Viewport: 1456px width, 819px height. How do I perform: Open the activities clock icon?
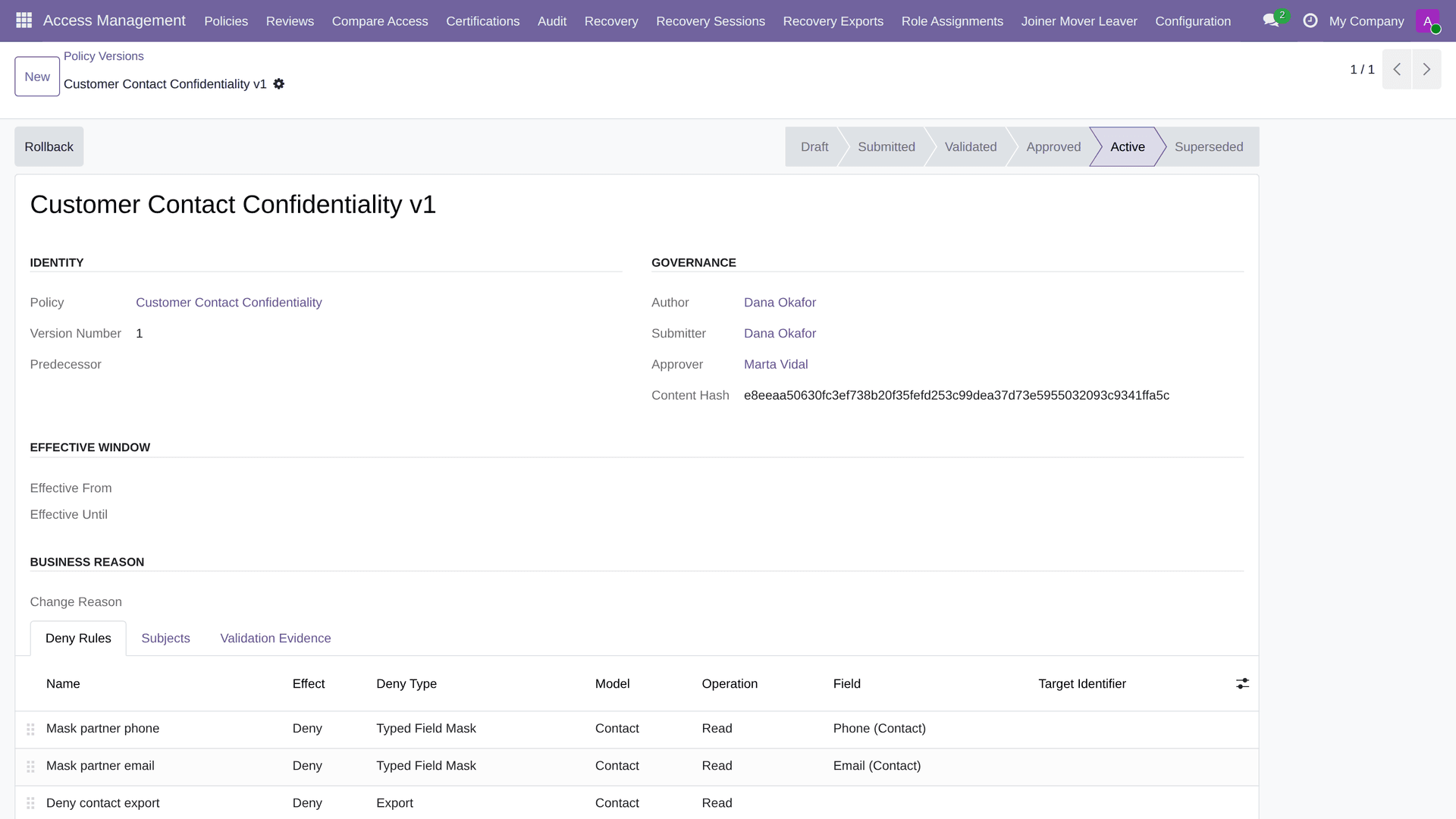pos(1310,20)
